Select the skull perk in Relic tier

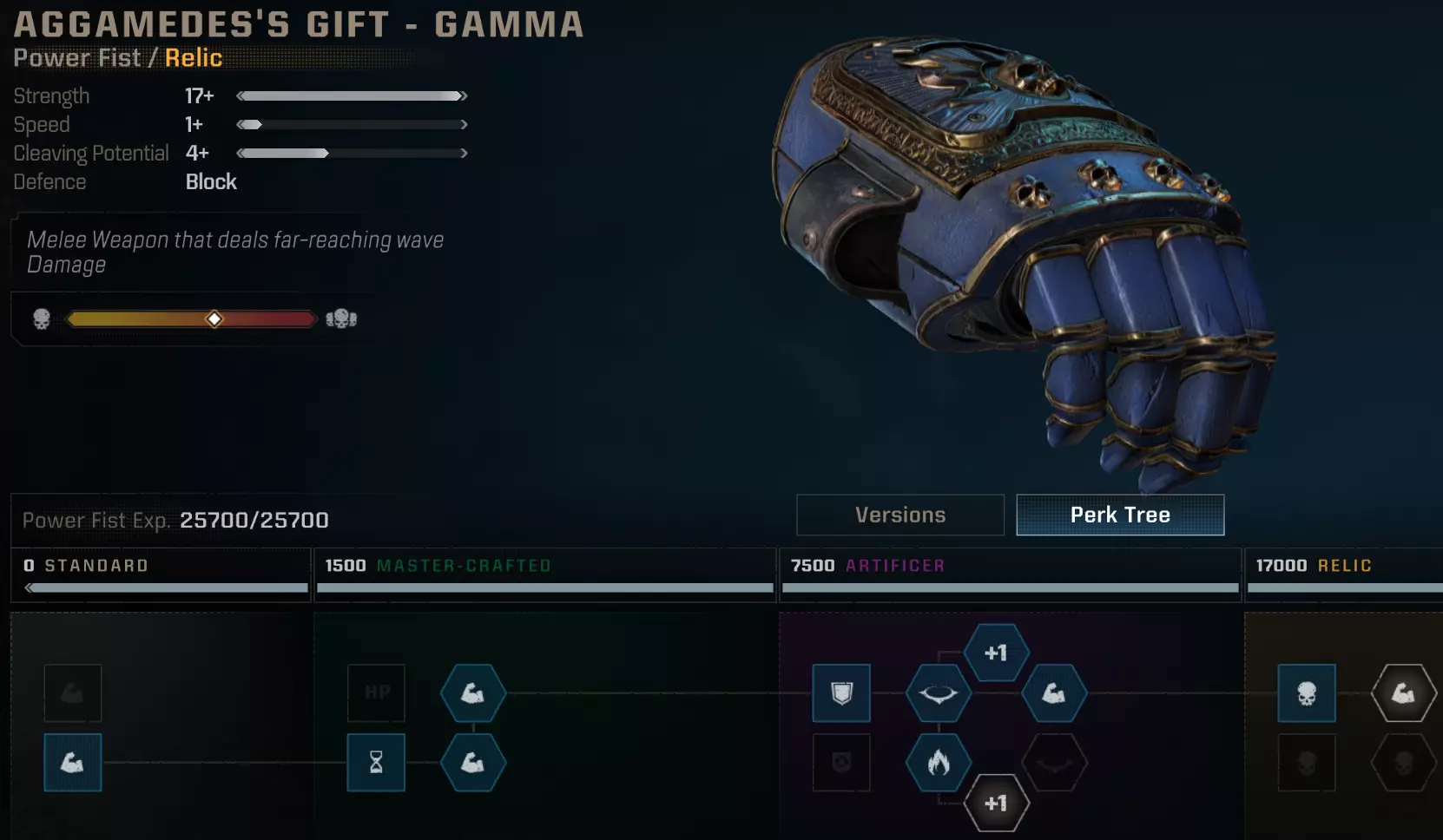(x=1307, y=693)
